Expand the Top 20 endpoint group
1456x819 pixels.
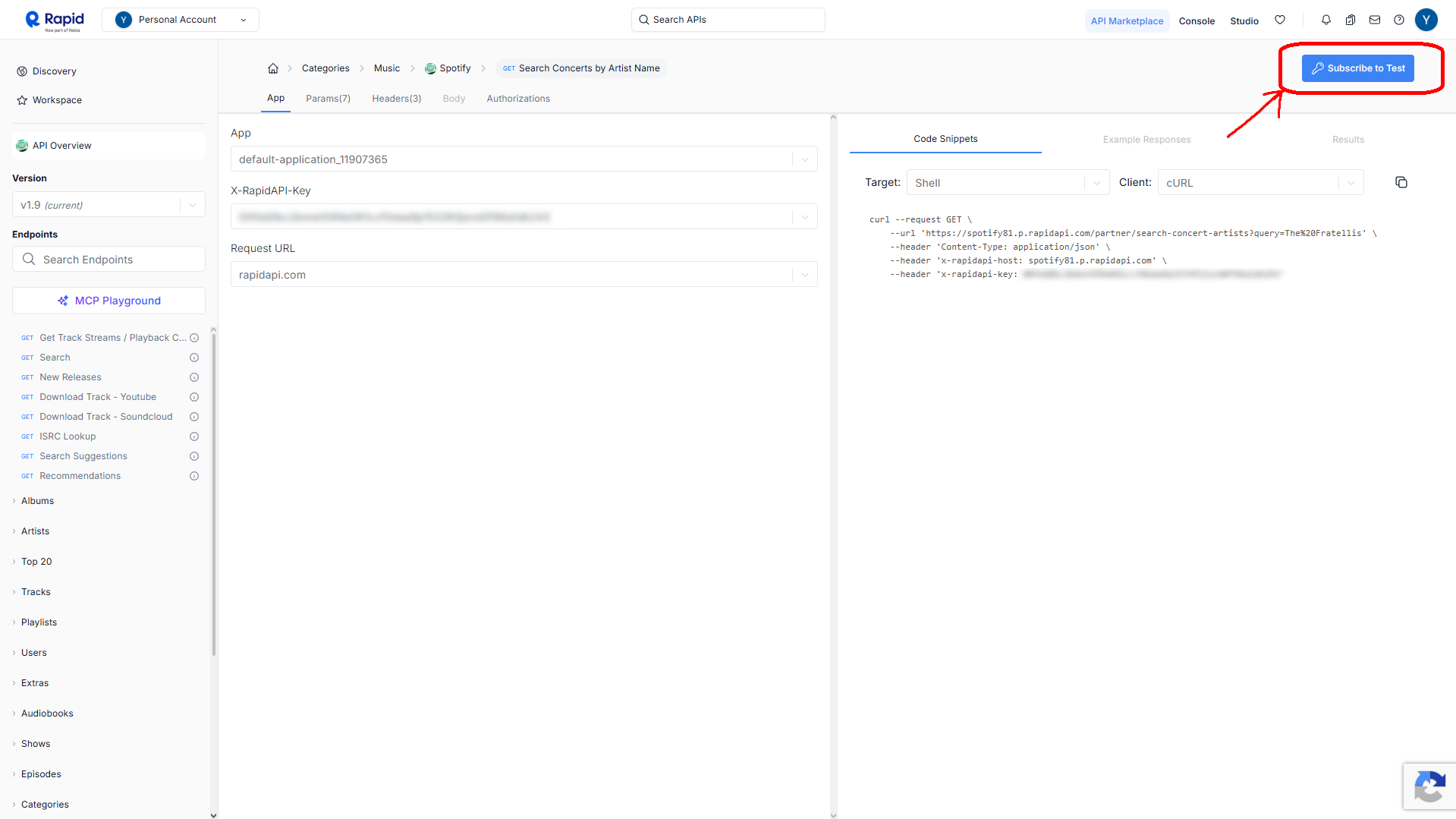[x=36, y=562]
